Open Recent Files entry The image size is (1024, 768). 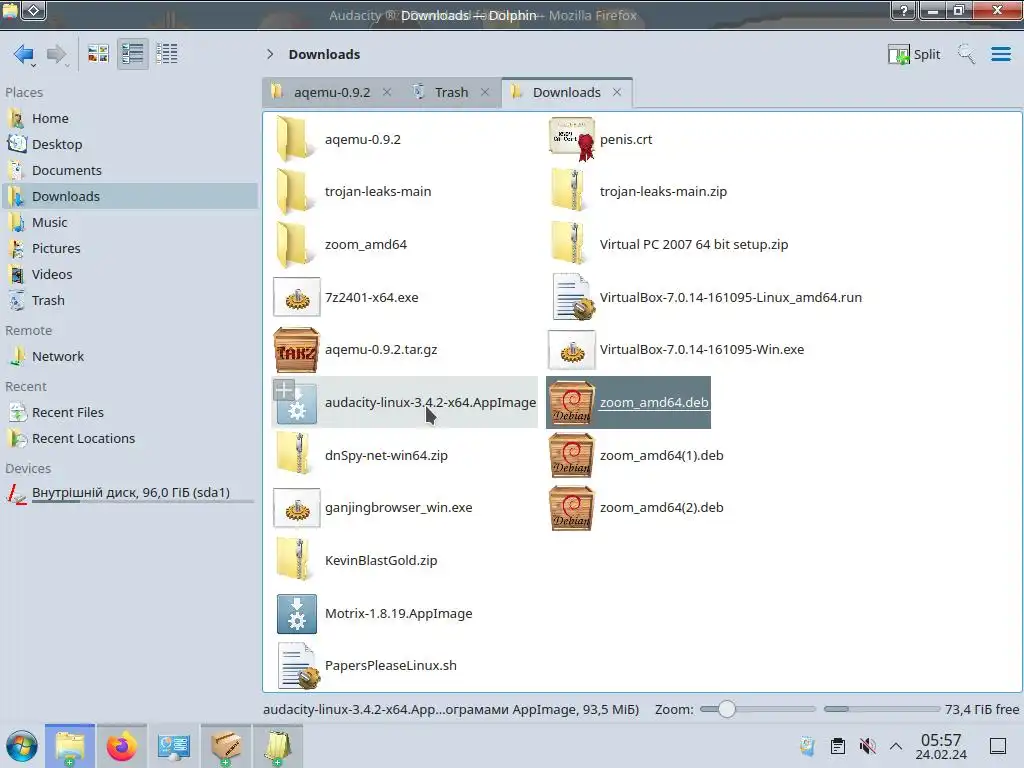[x=68, y=413]
